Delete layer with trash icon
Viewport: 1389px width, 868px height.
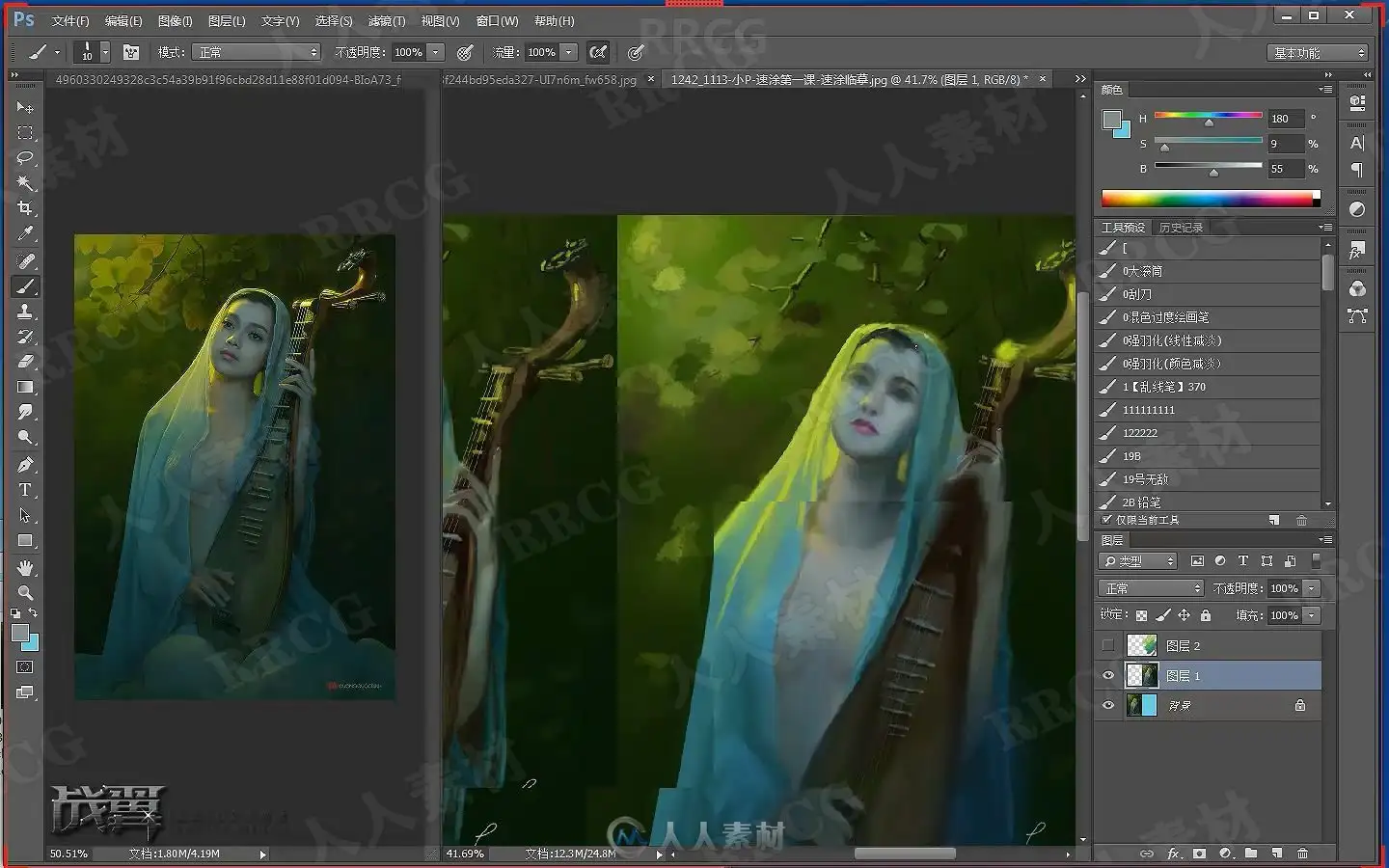pos(1302,854)
